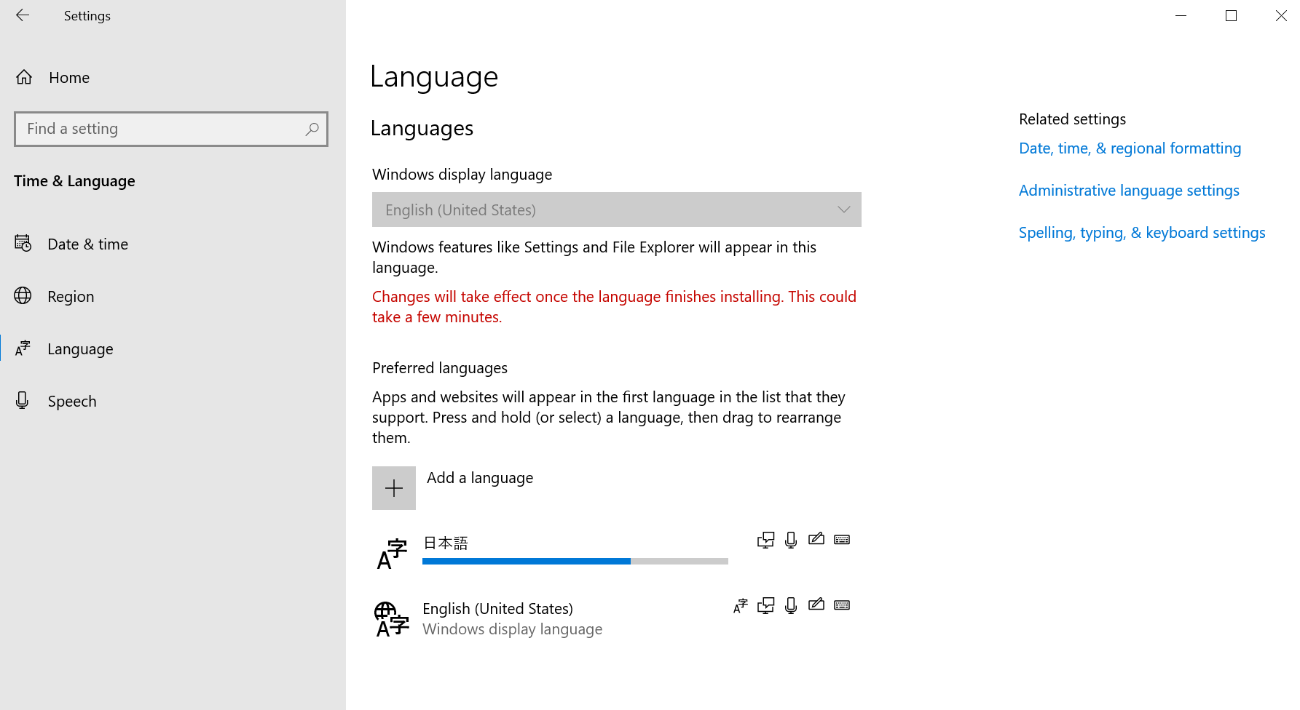Click the chevron of the display language combo box
This screenshot has width=1300, height=710.
click(844, 210)
